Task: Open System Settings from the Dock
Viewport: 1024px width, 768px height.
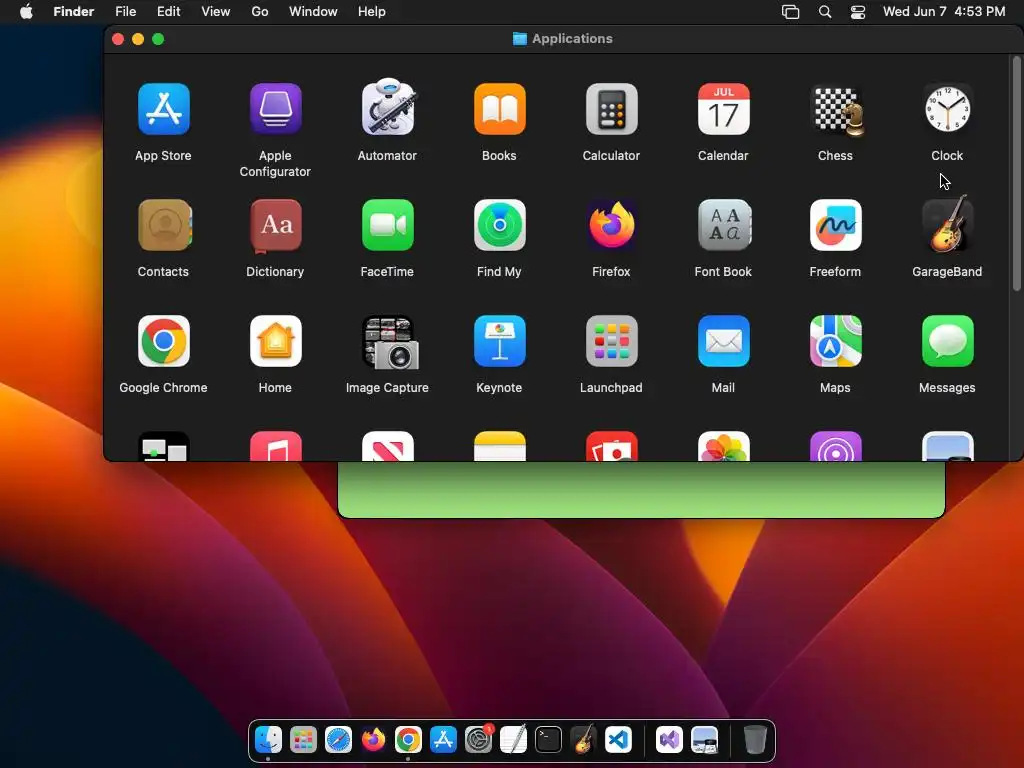Action: (x=479, y=739)
